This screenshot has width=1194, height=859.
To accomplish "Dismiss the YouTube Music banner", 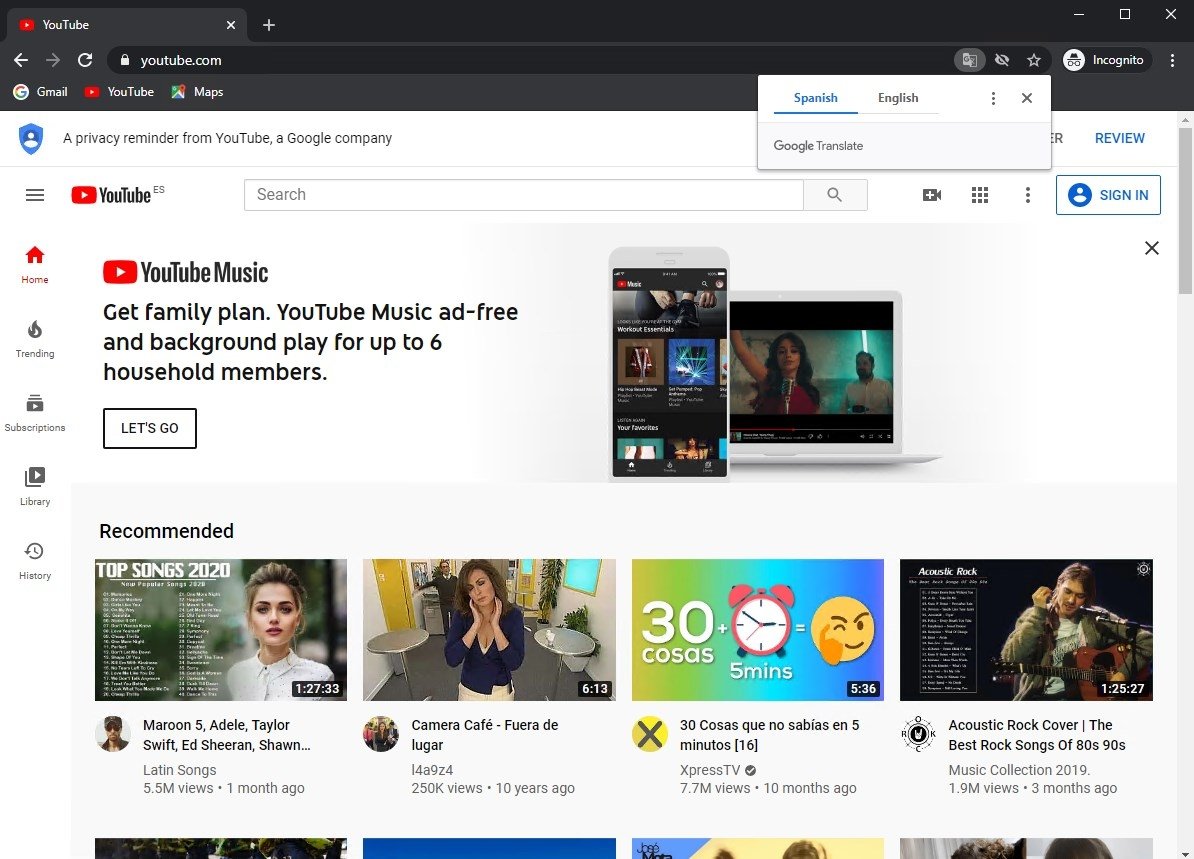I will coord(1152,248).
